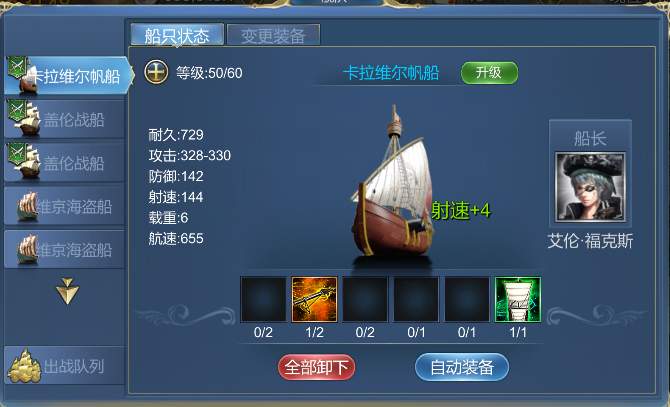Select the equipped orange cannon slot
The height and width of the screenshot is (407, 670).
pyautogui.click(x=314, y=299)
